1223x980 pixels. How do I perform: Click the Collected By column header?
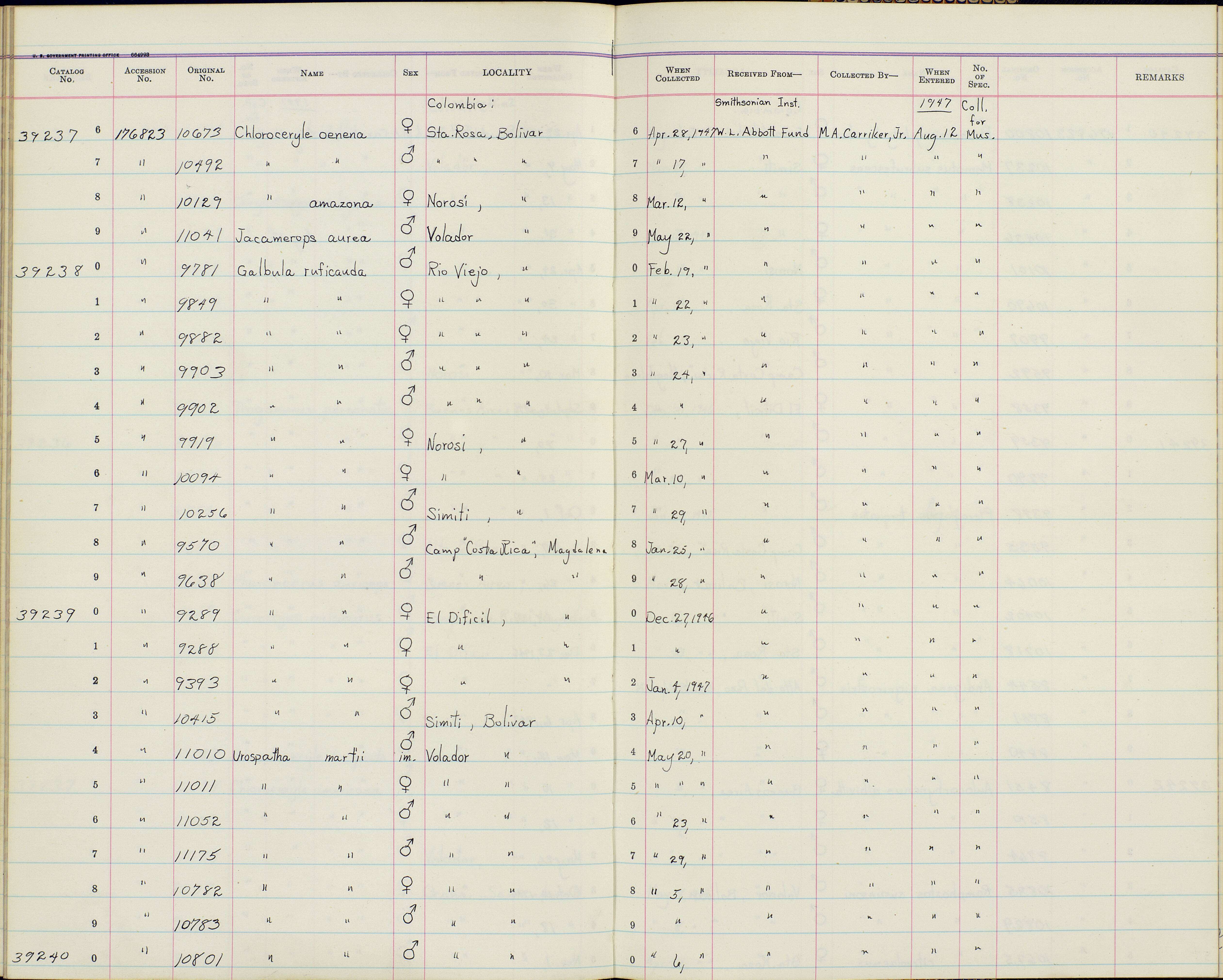864,75
